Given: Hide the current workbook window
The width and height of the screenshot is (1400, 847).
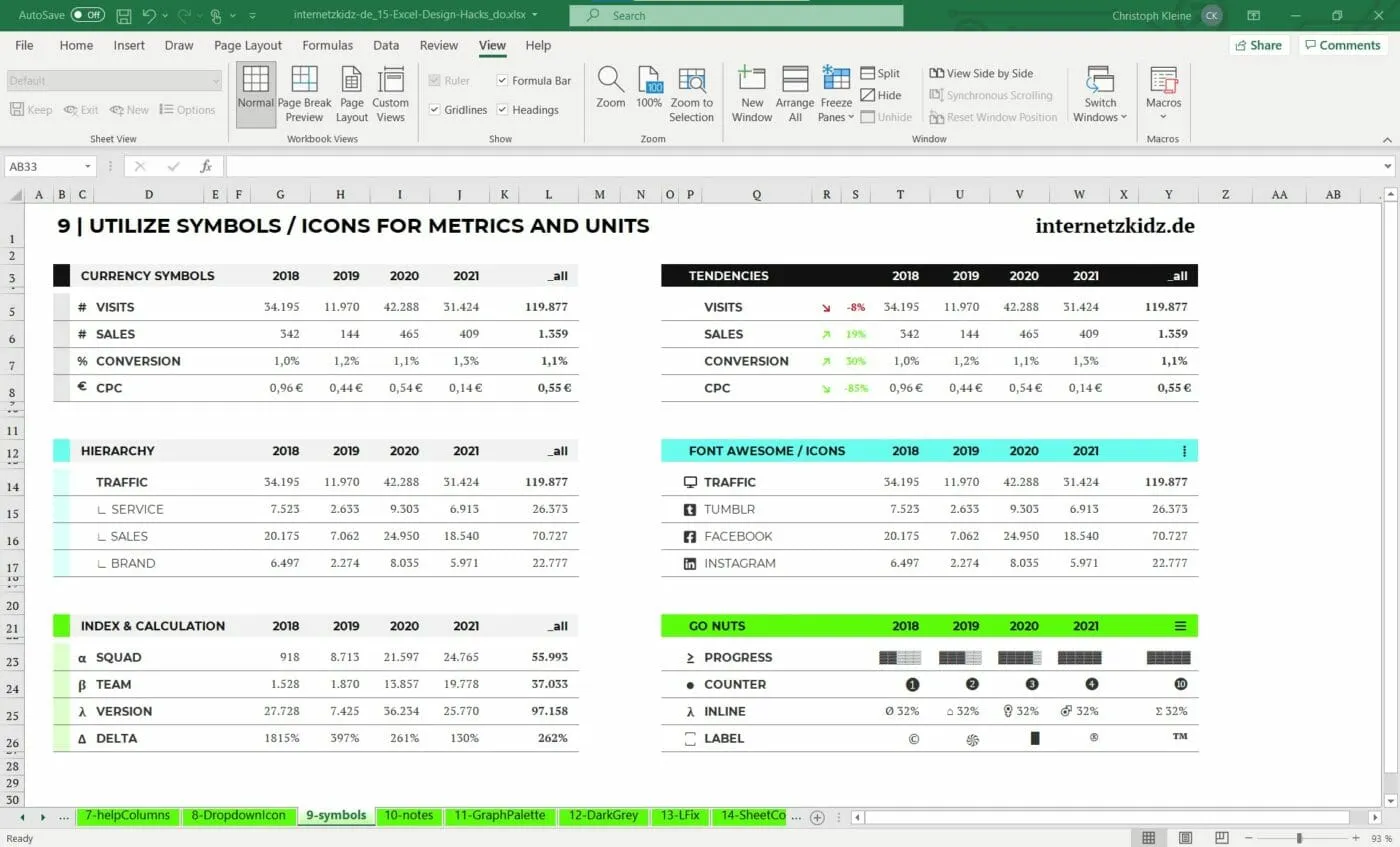Looking at the screenshot, I should pos(881,95).
